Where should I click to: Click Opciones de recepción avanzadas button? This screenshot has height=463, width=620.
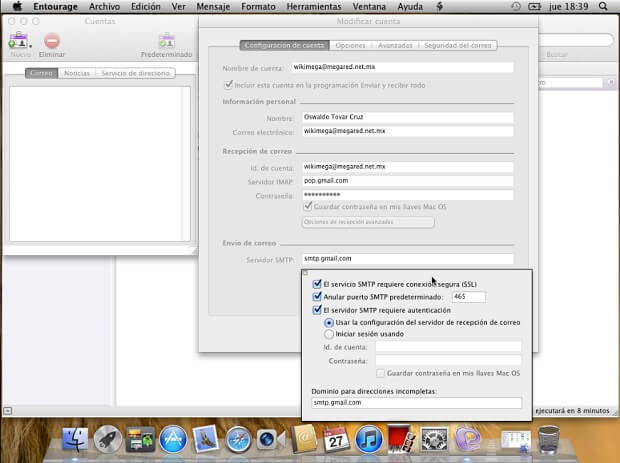tap(368, 222)
